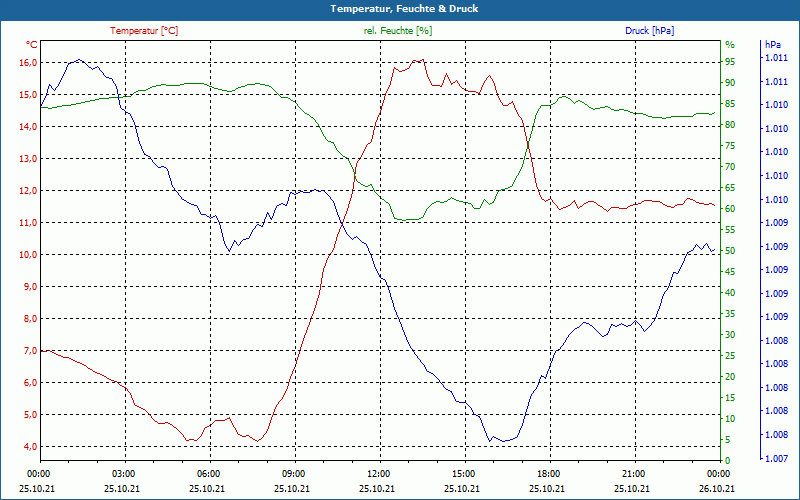Select the '65' humidity axis value
This screenshot has height=500, width=800.
coord(730,188)
